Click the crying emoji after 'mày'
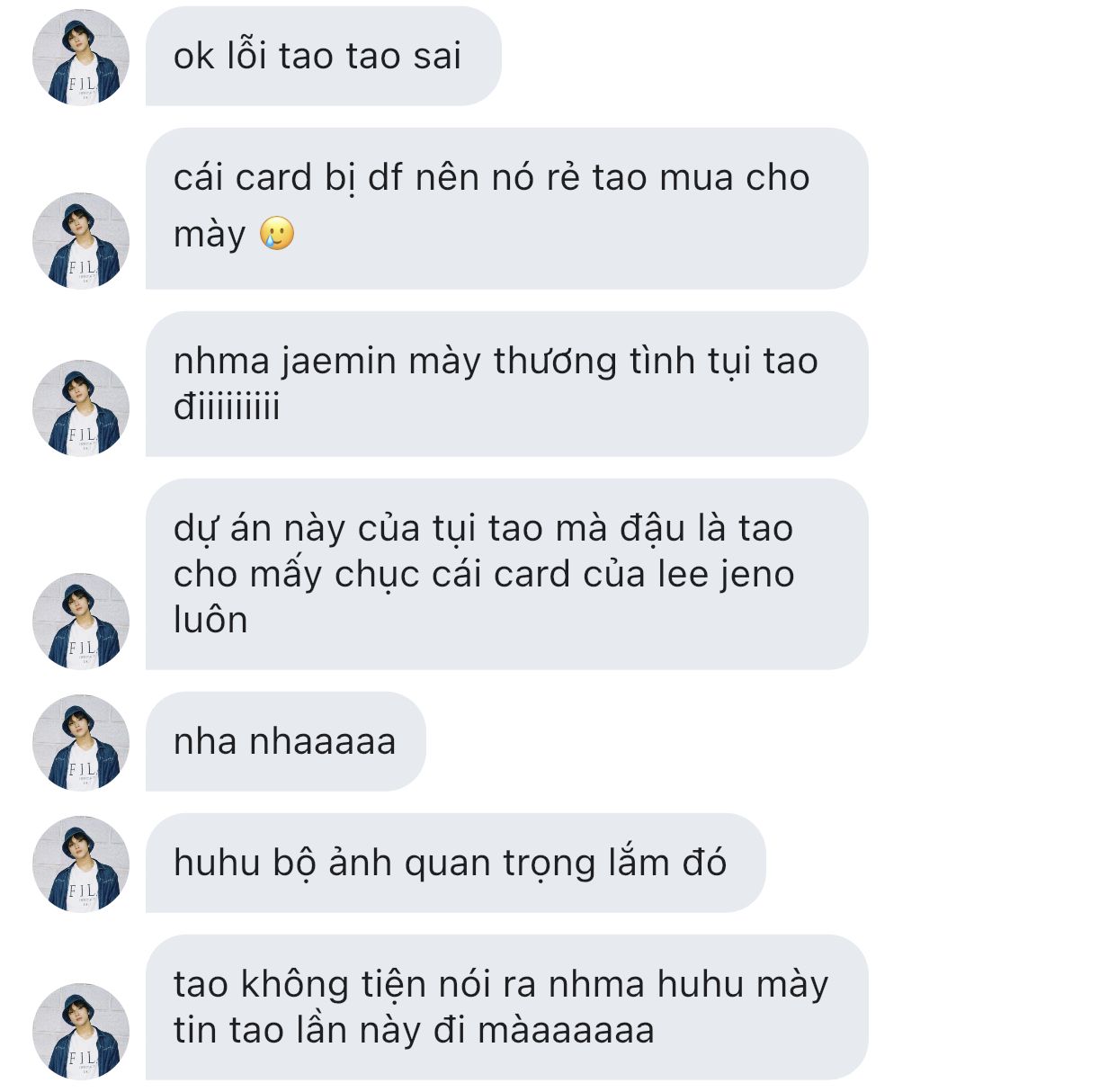The image size is (1117, 1092). [277, 234]
